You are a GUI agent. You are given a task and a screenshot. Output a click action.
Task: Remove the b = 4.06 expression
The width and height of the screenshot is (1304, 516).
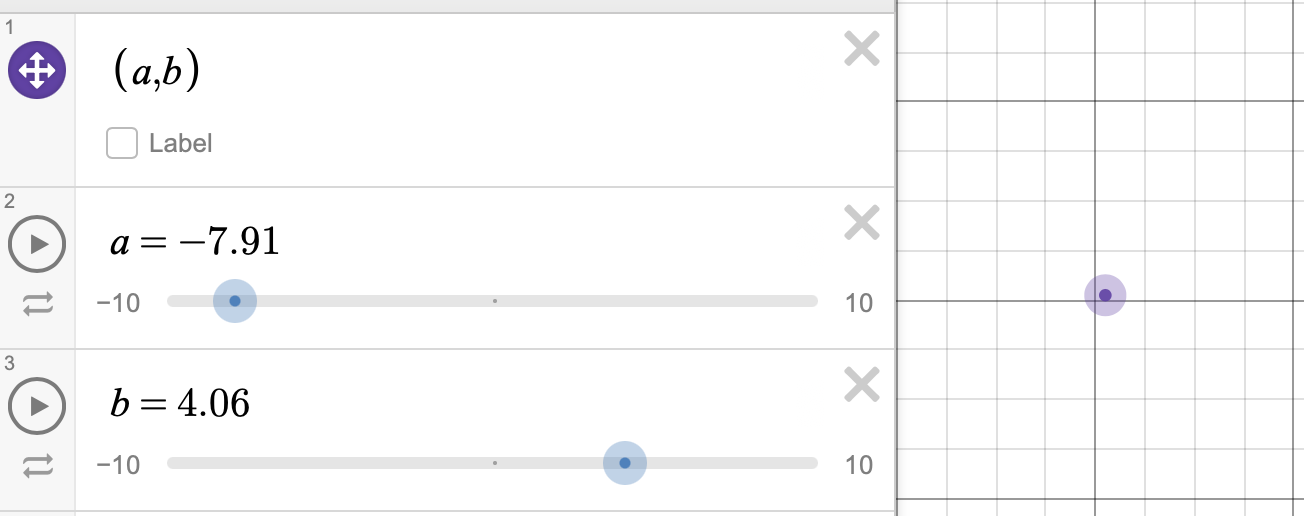pyautogui.click(x=861, y=384)
